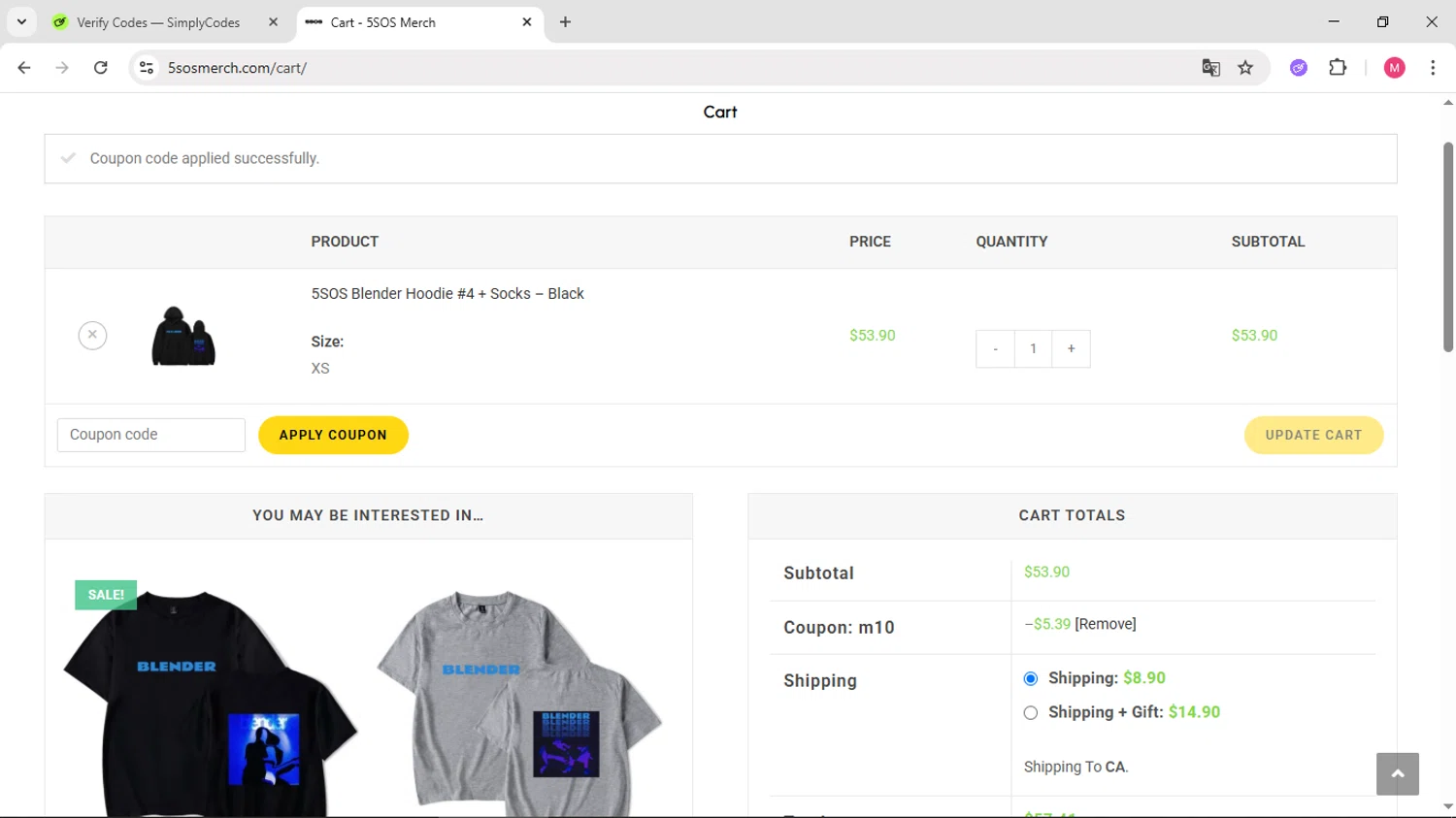Click the XS size value
Image resolution: width=1456 pixels, height=818 pixels.
(x=320, y=369)
